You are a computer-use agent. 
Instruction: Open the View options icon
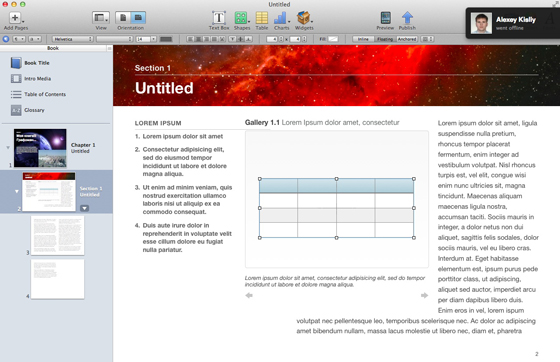[x=101, y=17]
